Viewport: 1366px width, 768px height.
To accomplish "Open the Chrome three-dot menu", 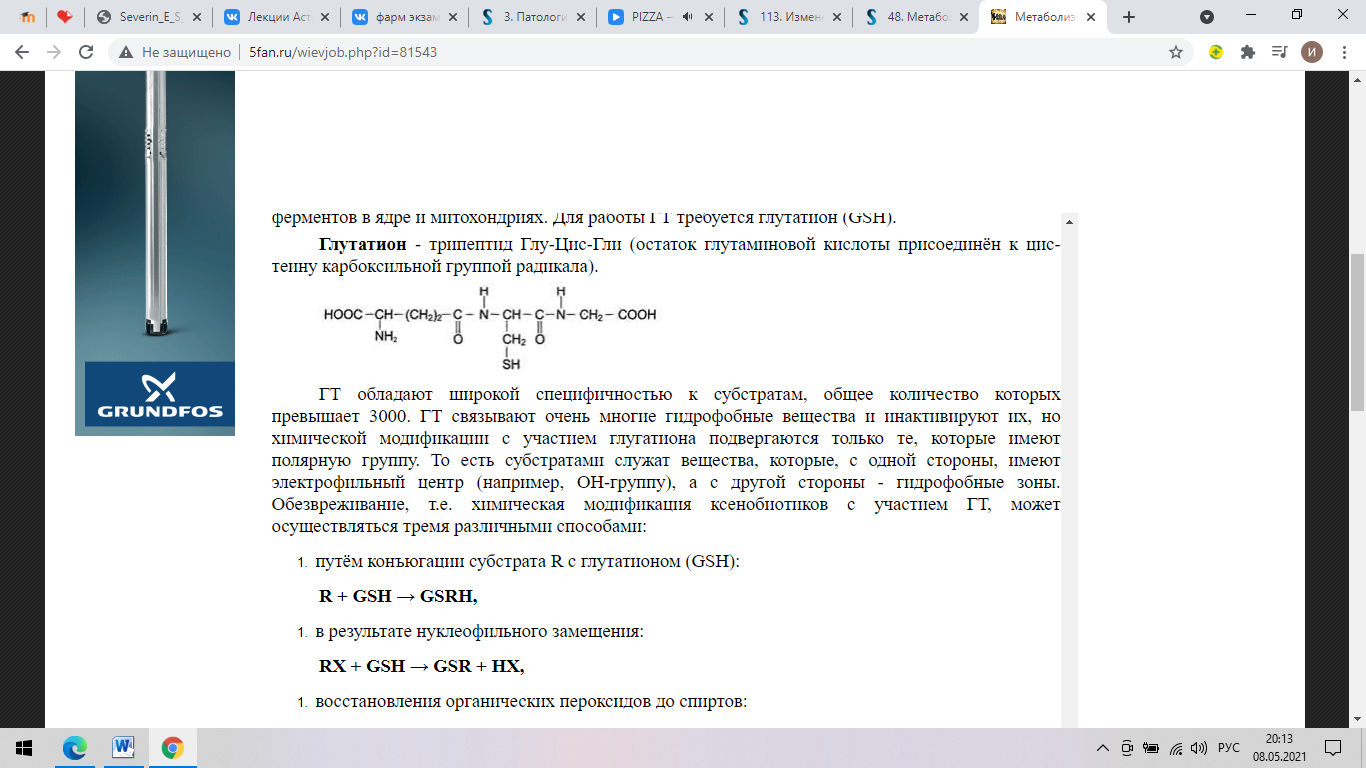I will coord(1343,52).
